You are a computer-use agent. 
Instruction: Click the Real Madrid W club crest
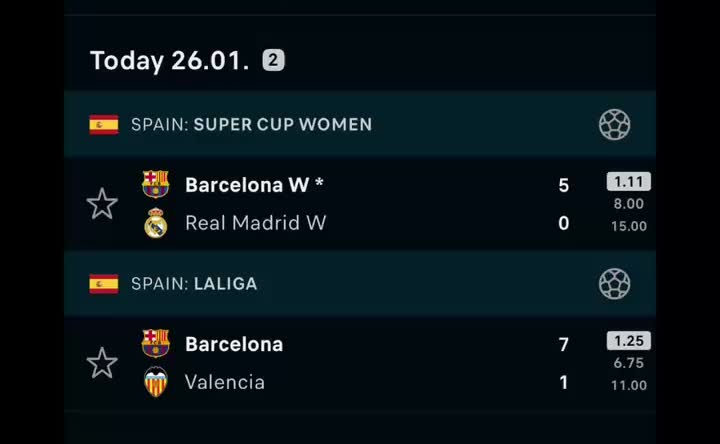[156, 223]
